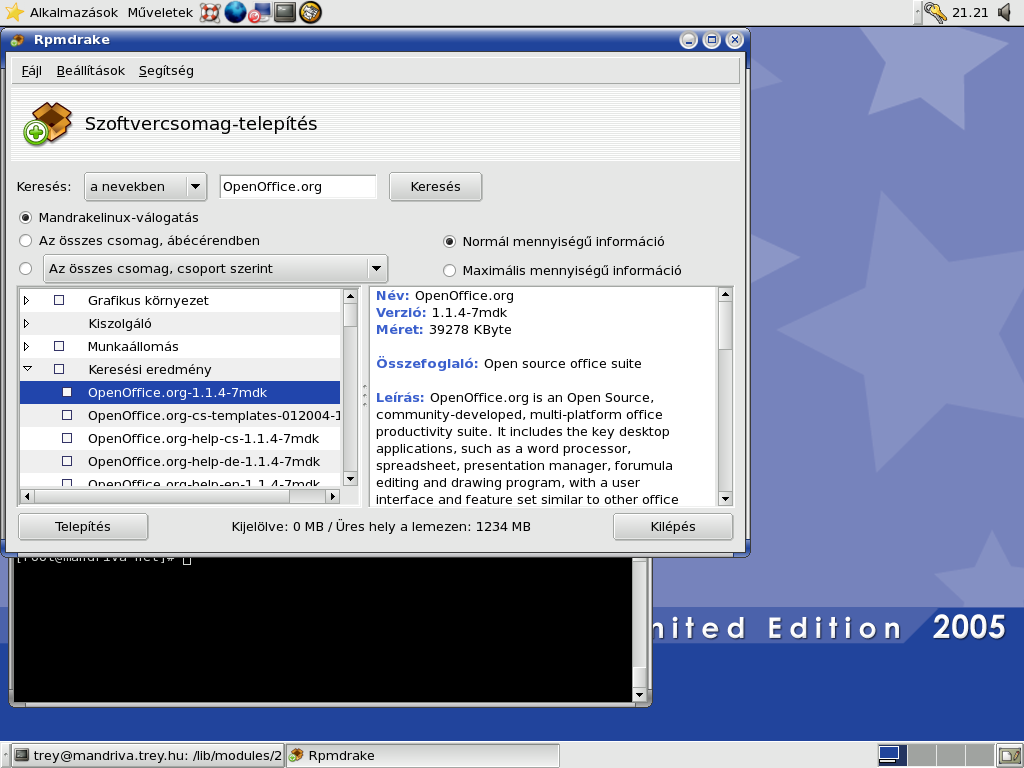Viewport: 1024px width, 768px height.
Task: Click the Telepítés install button
Action: pos(83,527)
